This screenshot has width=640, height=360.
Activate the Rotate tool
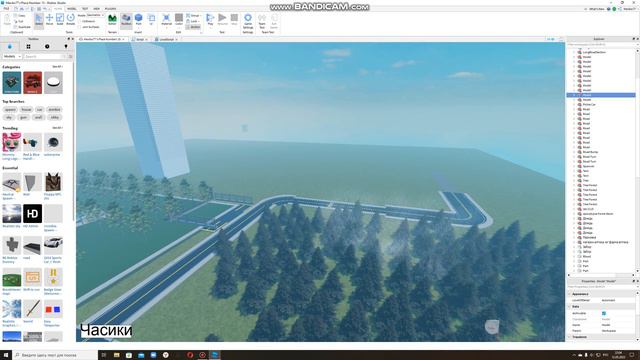pos(71,20)
